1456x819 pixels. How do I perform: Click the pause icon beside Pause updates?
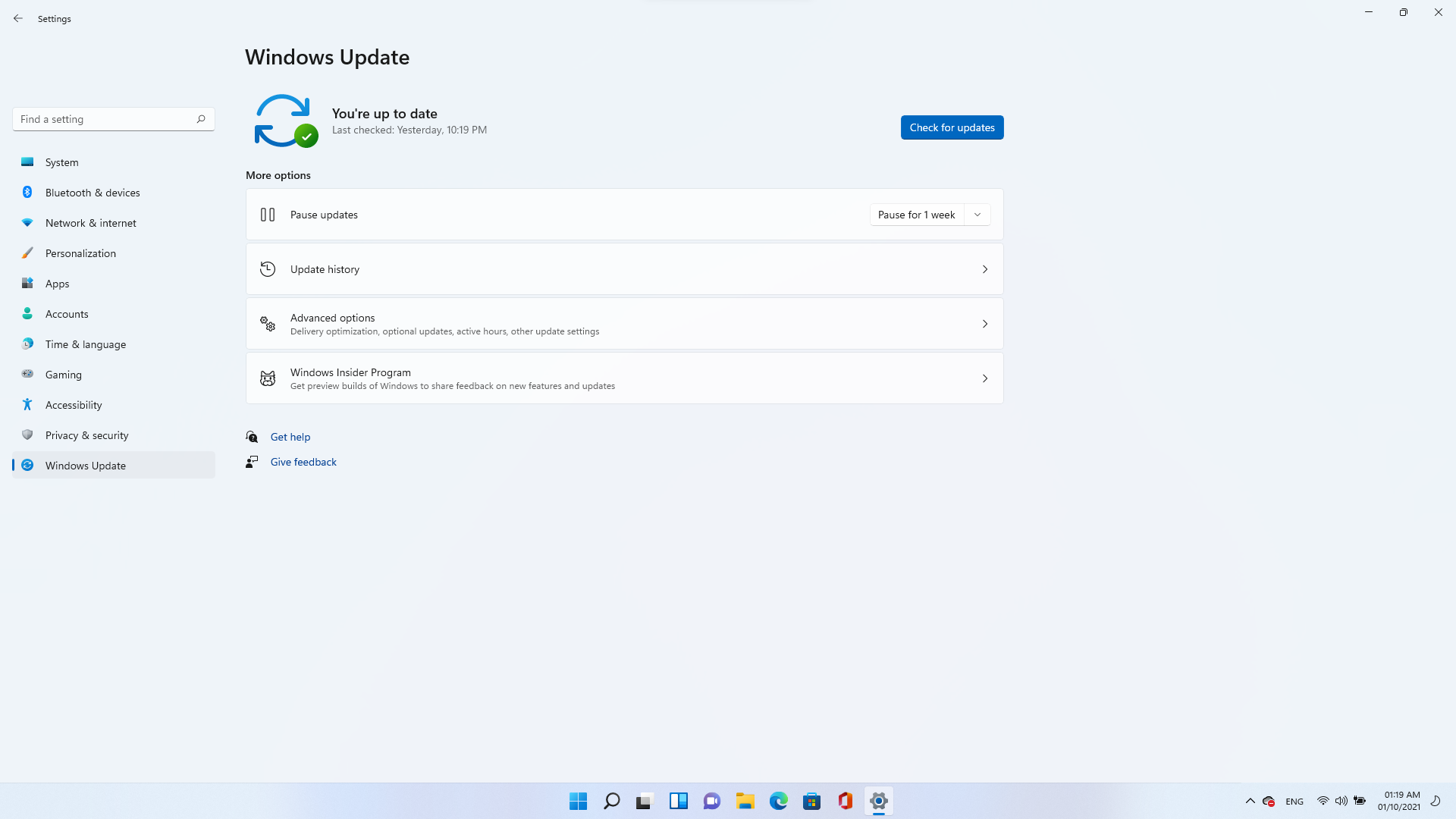coord(268,215)
